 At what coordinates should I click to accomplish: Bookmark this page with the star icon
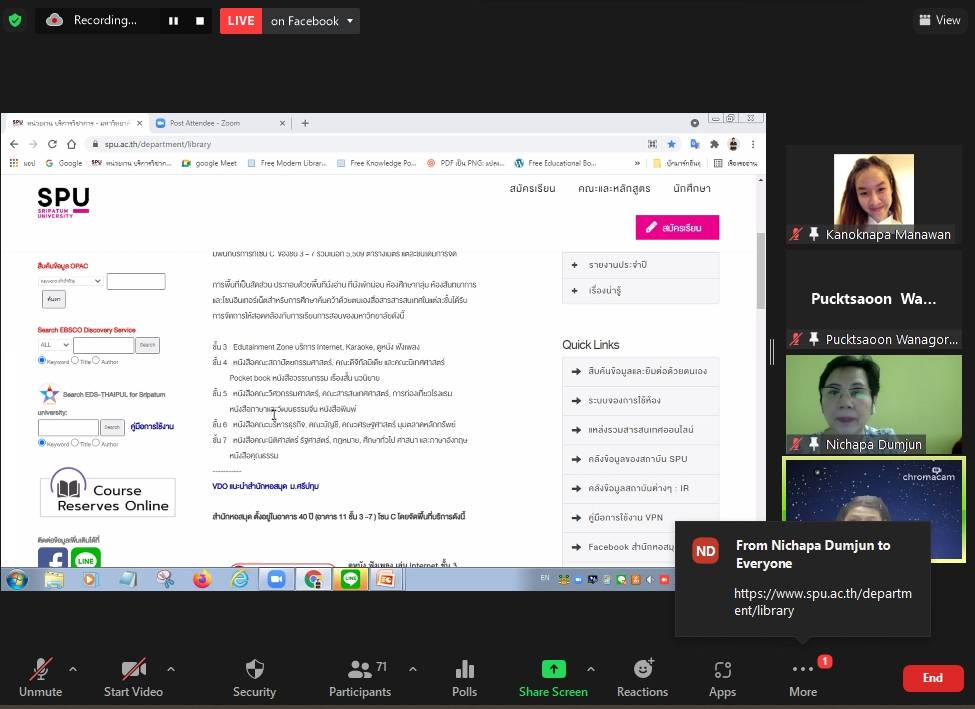pyautogui.click(x=672, y=144)
